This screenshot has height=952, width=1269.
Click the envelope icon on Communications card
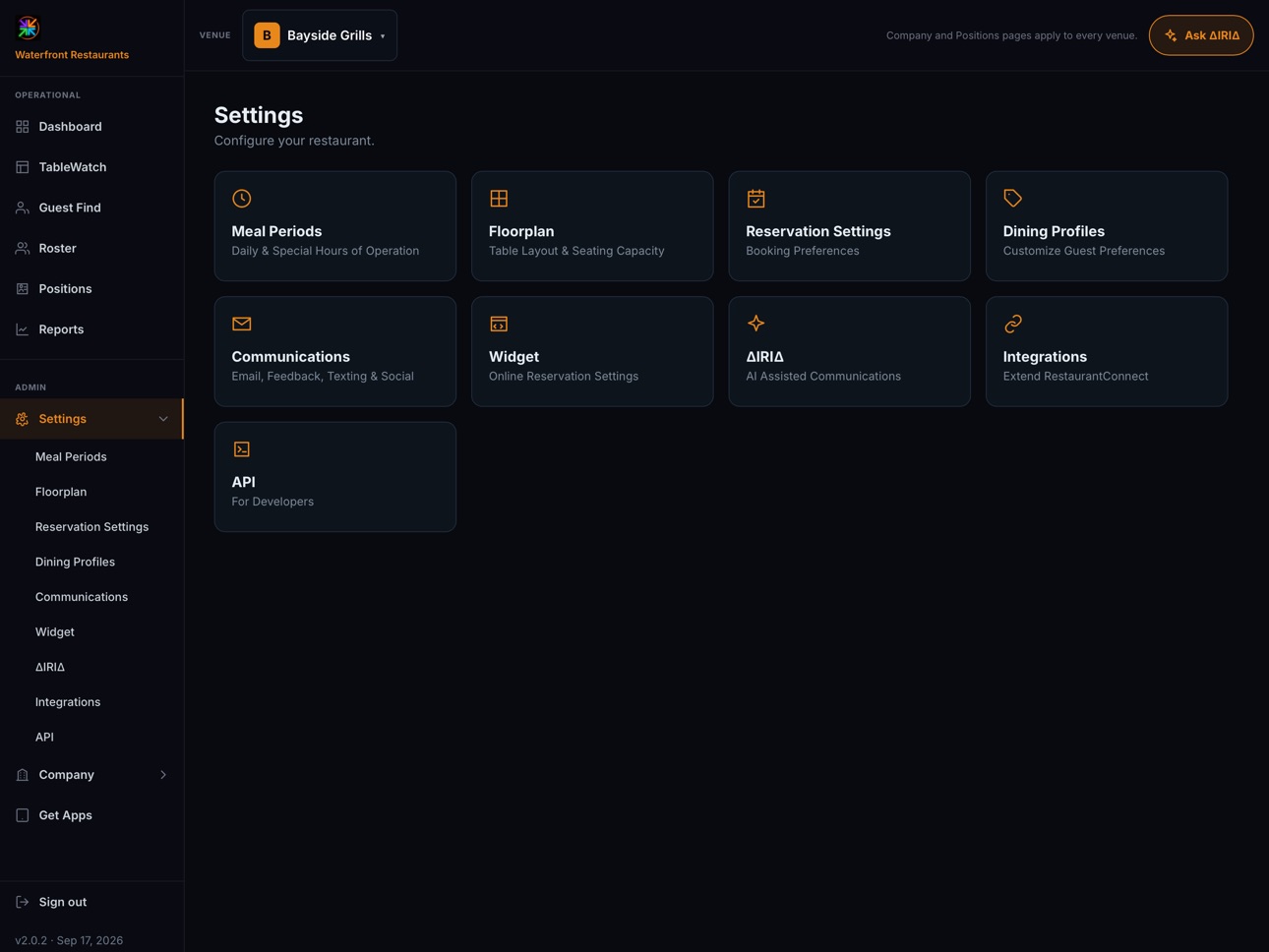coord(242,324)
